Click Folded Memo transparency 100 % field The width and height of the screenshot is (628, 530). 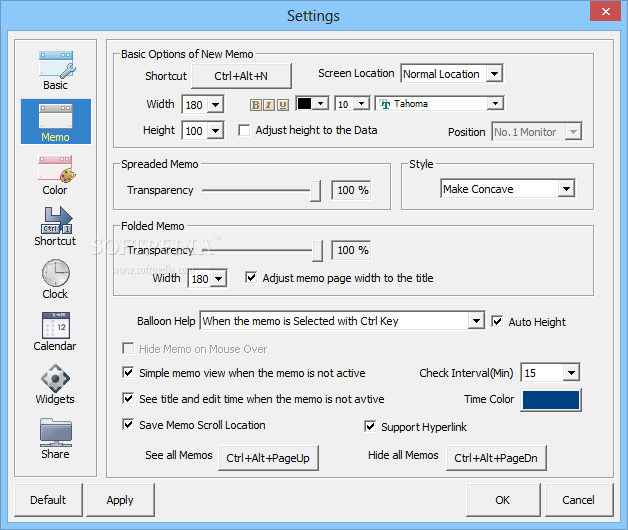click(x=352, y=250)
